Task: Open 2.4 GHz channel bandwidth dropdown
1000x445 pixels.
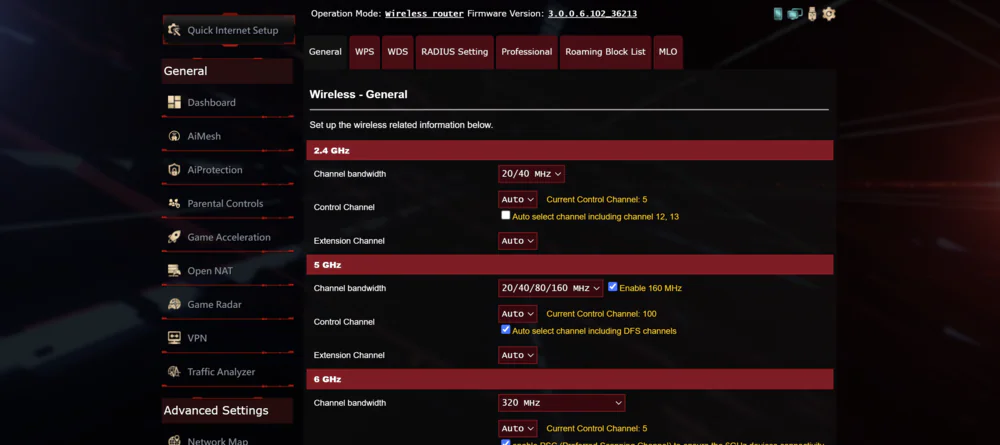Action: click(x=531, y=174)
